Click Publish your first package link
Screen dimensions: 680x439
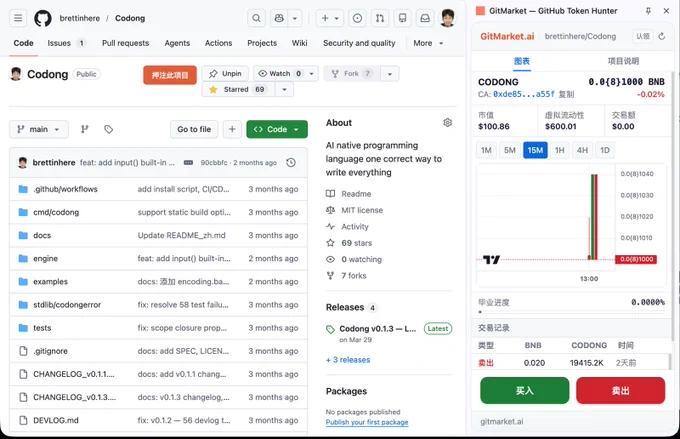pos(367,423)
